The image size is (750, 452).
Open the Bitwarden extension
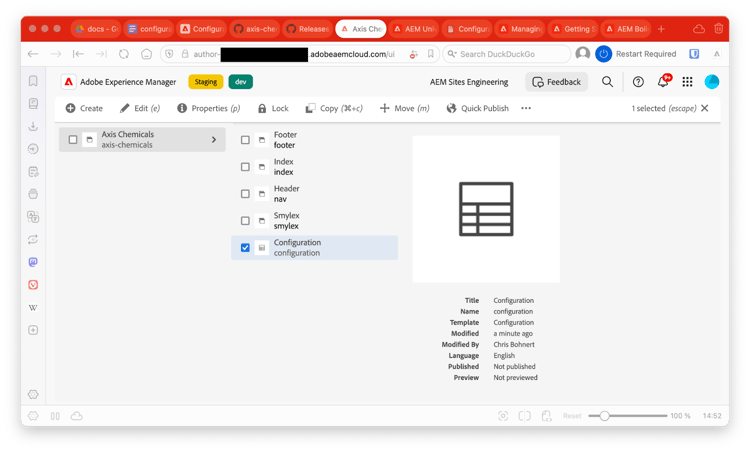694,54
